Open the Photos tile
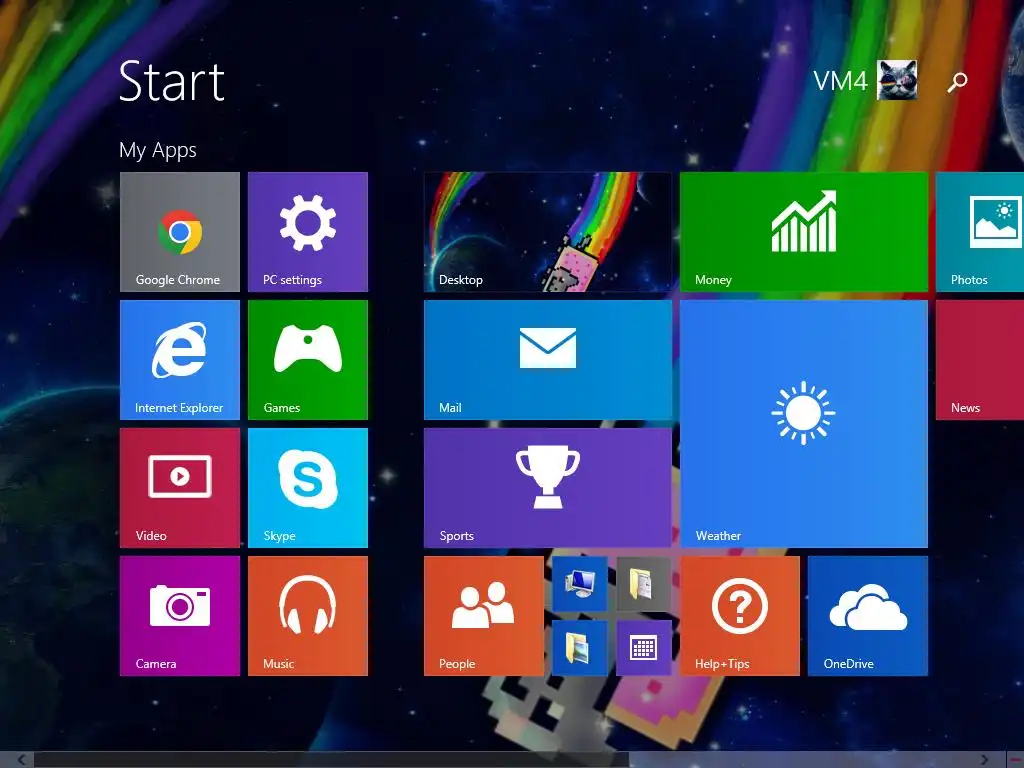This screenshot has height=768, width=1024. (980, 232)
